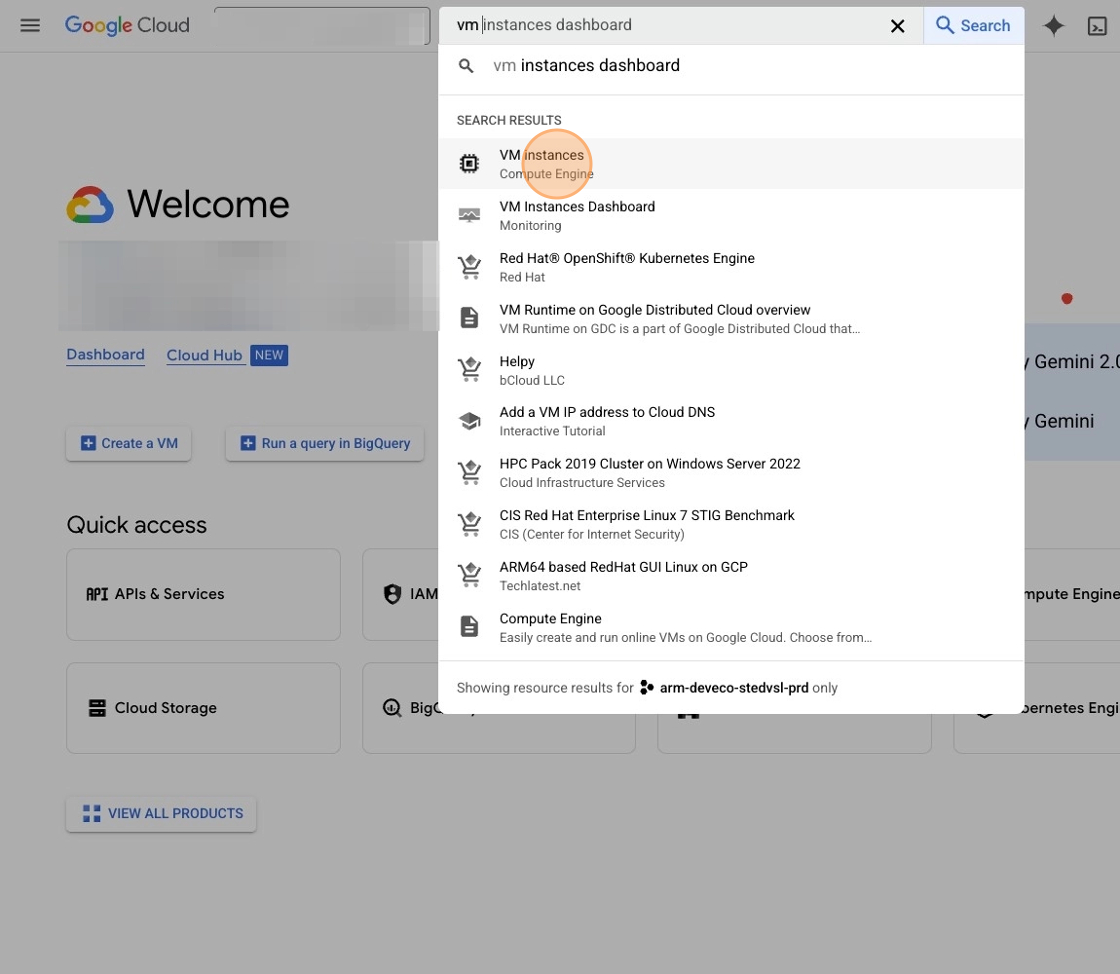
Task: Click the plus icon on Create a VM
Action: pyautogui.click(x=88, y=443)
